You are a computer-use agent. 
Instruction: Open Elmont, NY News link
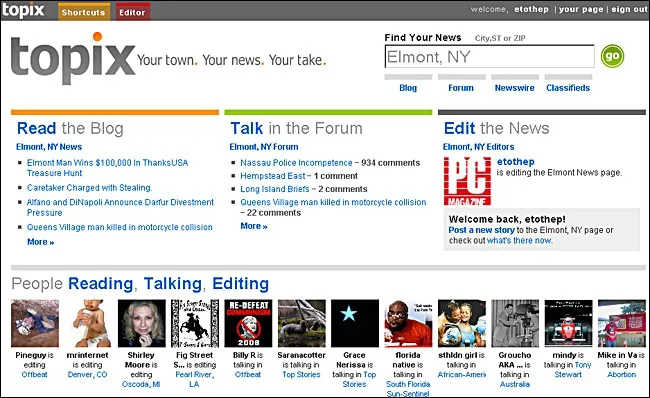(x=49, y=147)
